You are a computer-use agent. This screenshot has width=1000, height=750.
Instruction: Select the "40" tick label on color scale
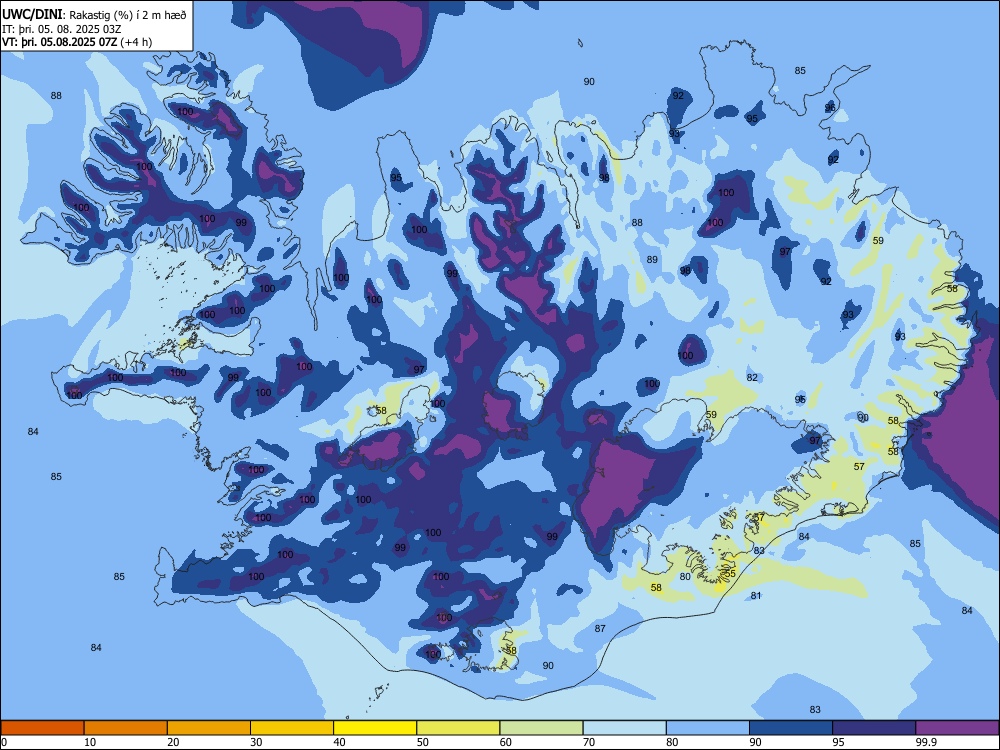(x=340, y=742)
